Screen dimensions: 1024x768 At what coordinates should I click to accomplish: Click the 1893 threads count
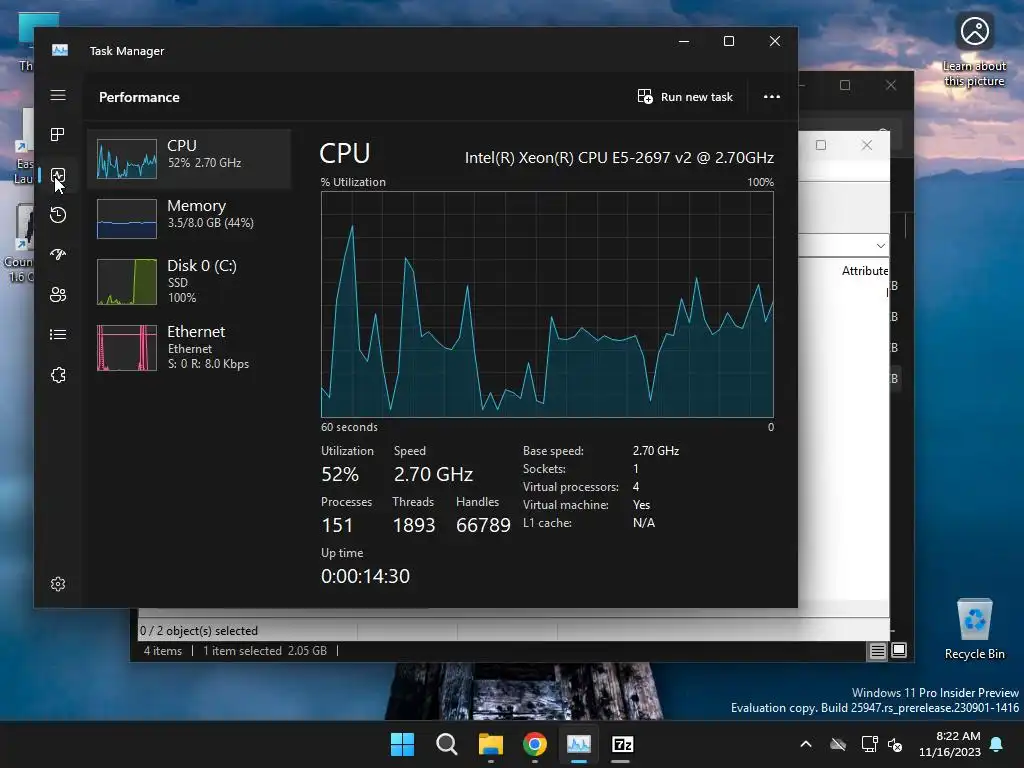pyautogui.click(x=413, y=525)
